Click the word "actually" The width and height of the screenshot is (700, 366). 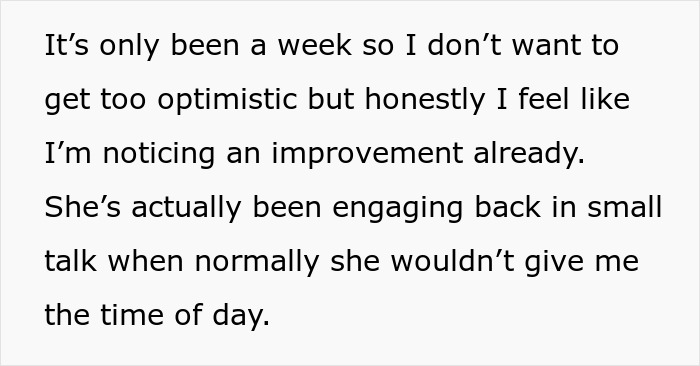(x=187, y=208)
